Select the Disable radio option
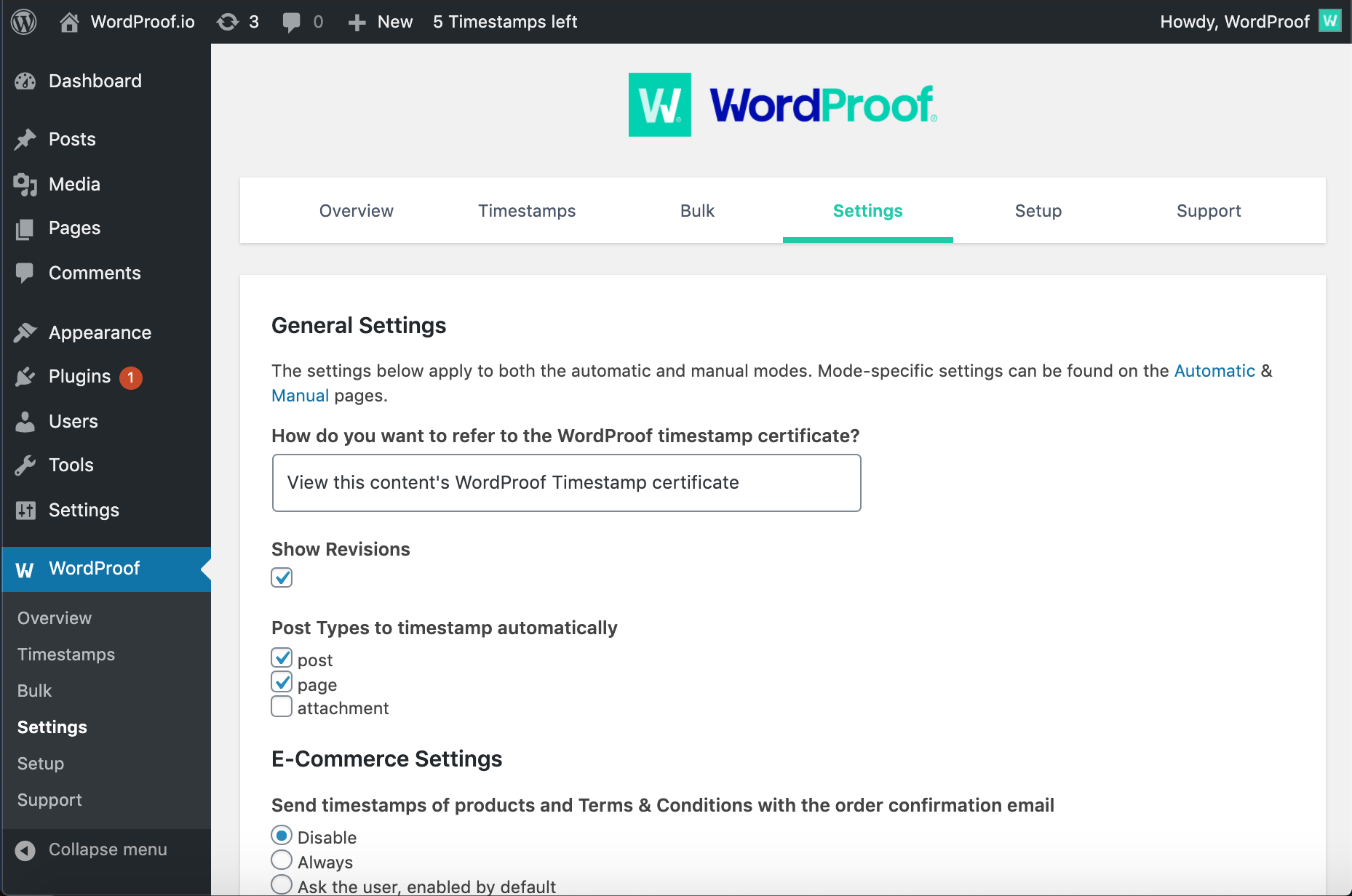This screenshot has height=896, width=1352. (x=282, y=836)
